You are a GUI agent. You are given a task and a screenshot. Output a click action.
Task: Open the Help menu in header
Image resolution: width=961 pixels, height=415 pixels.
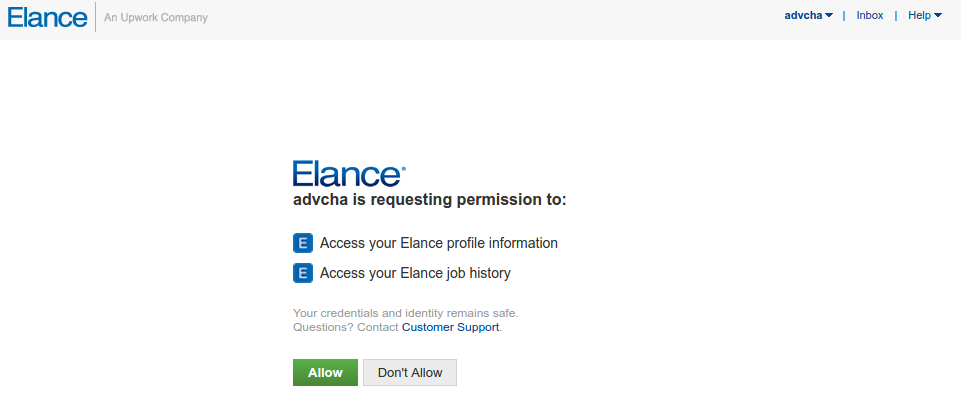pyautogui.click(x=919, y=16)
